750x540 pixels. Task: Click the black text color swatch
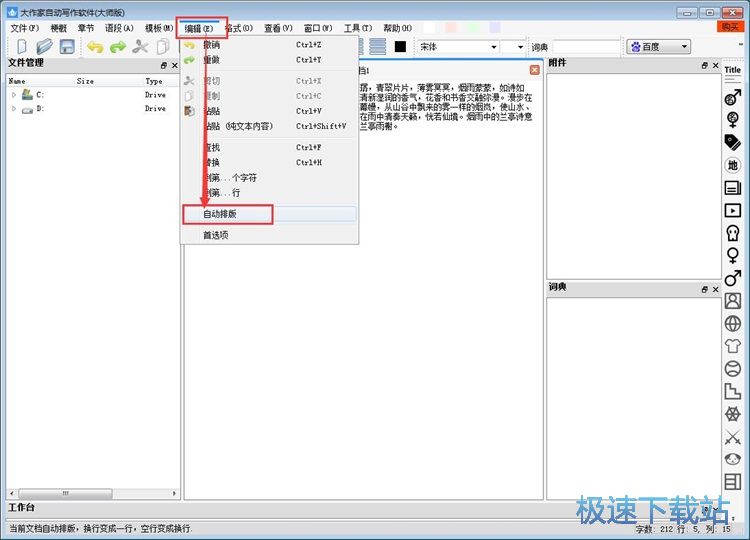400,46
